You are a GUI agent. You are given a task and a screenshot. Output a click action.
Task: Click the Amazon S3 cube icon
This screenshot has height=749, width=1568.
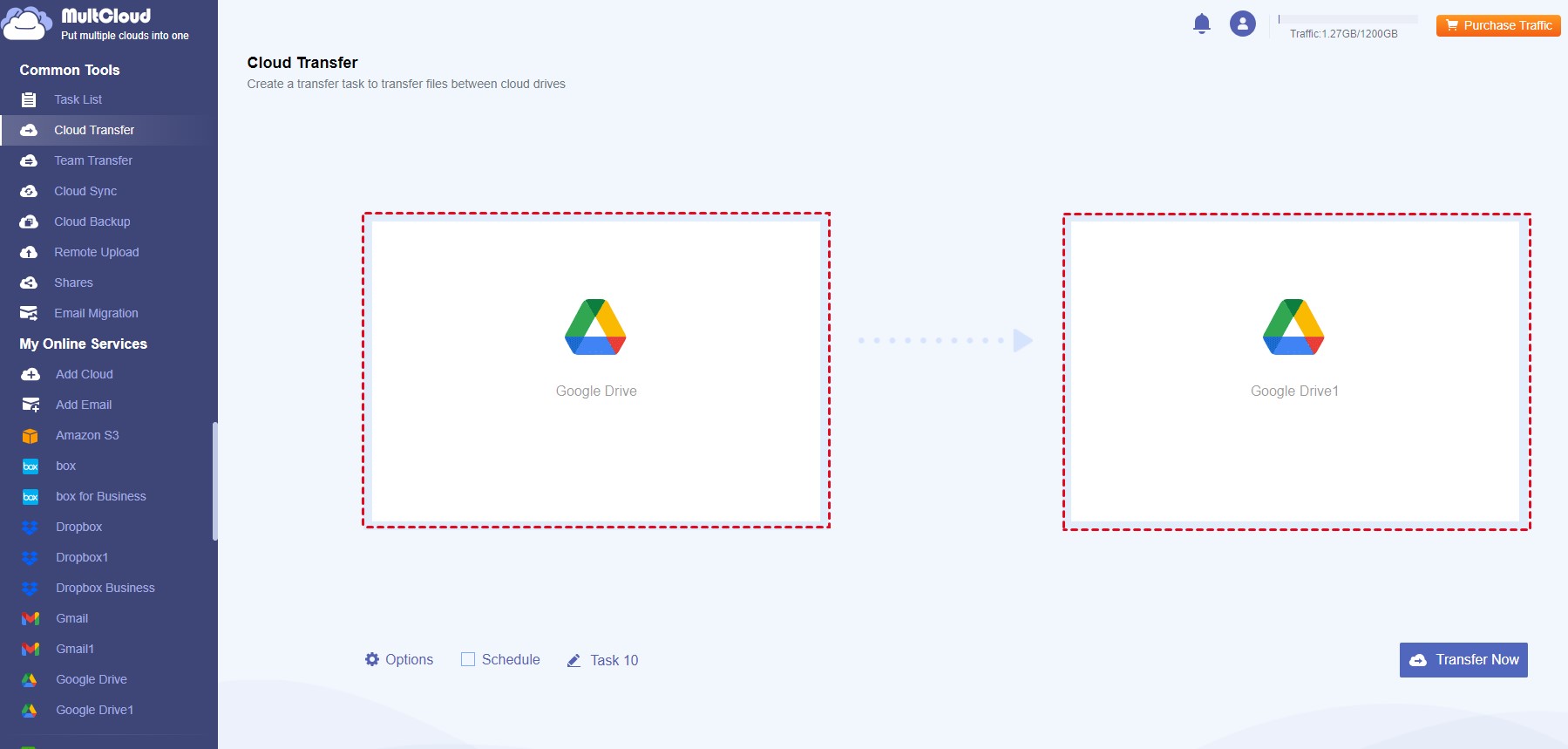[31, 435]
